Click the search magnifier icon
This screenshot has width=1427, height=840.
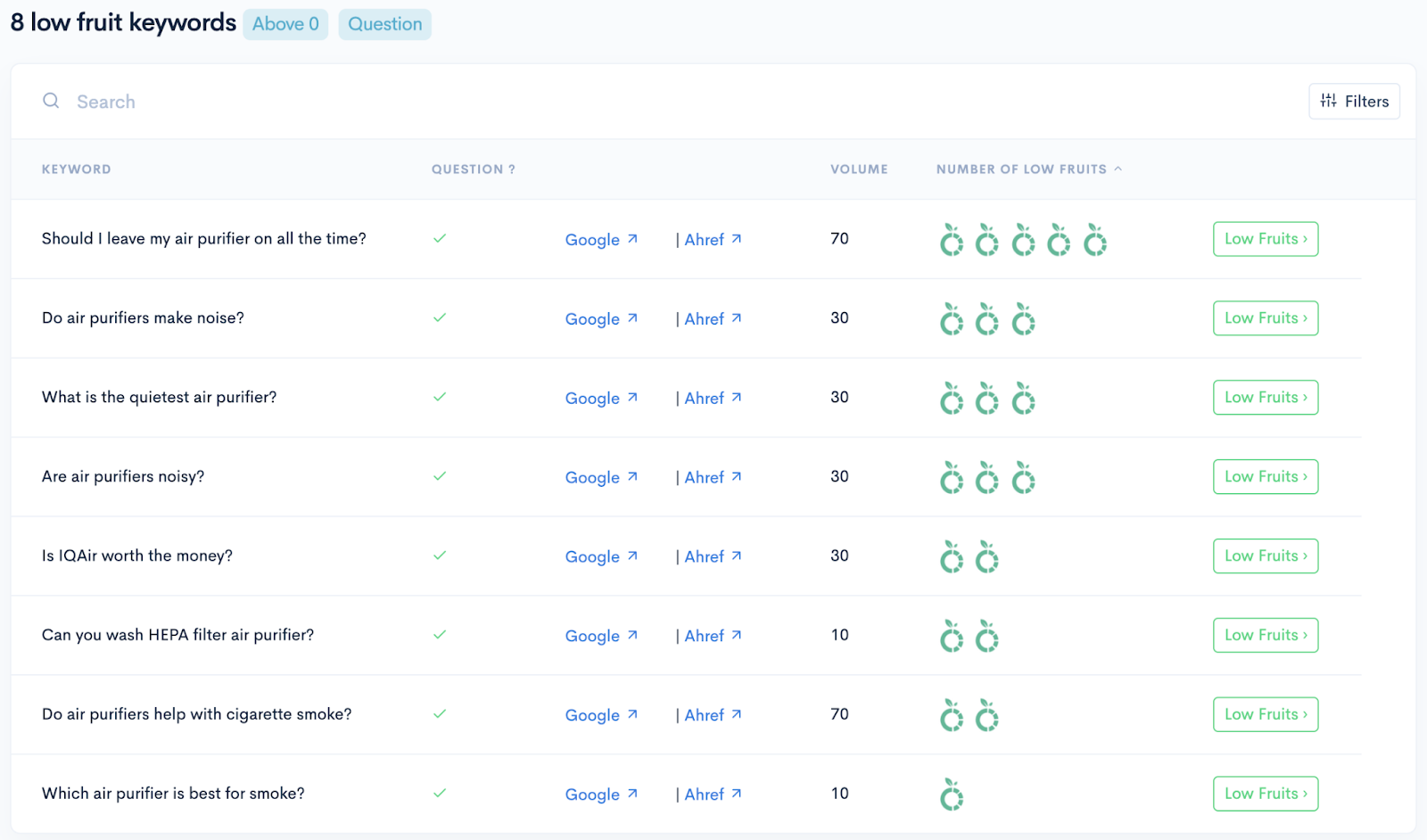click(51, 101)
